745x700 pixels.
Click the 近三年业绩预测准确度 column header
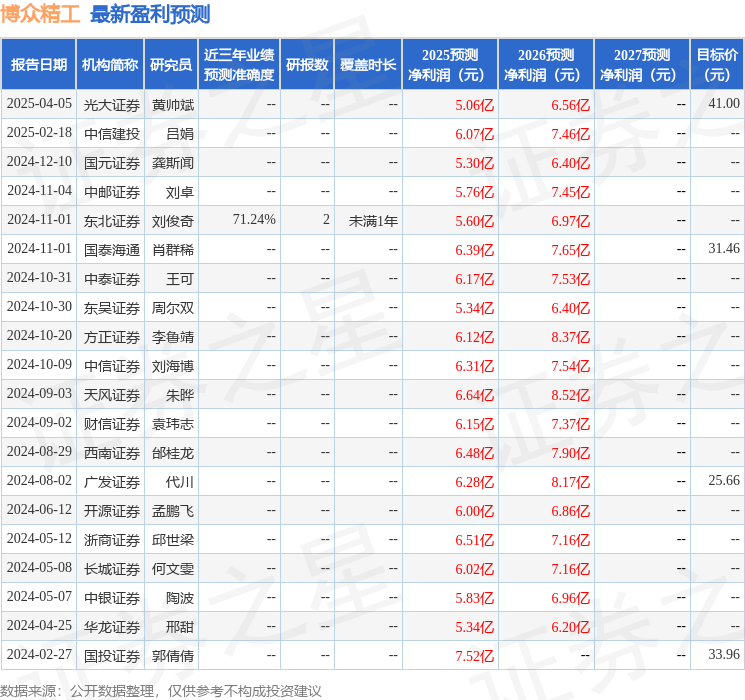click(239, 65)
